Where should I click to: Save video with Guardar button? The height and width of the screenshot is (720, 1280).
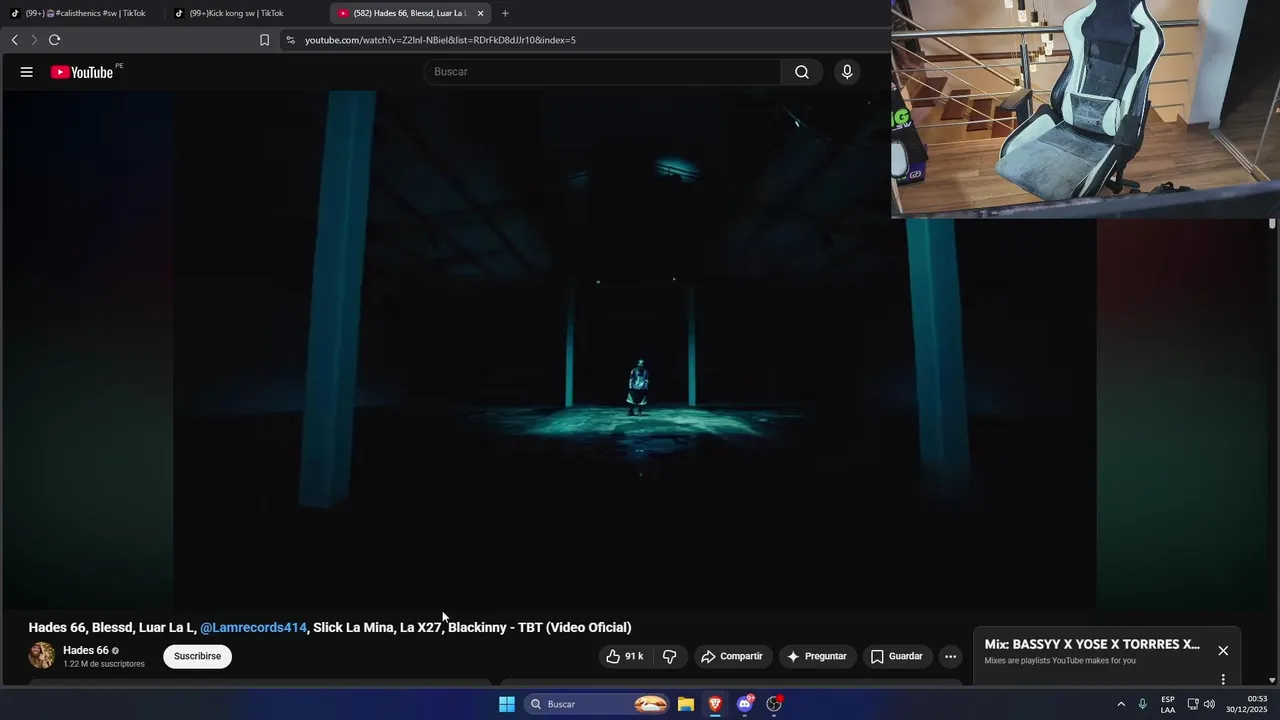click(x=897, y=656)
